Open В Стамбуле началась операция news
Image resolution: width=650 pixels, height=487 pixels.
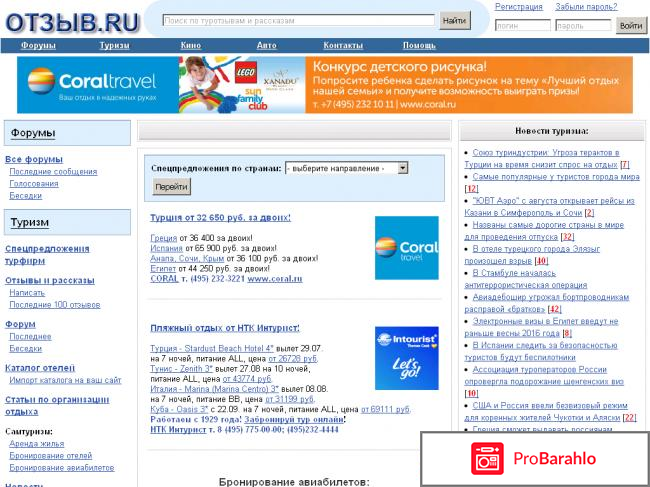click(526, 279)
